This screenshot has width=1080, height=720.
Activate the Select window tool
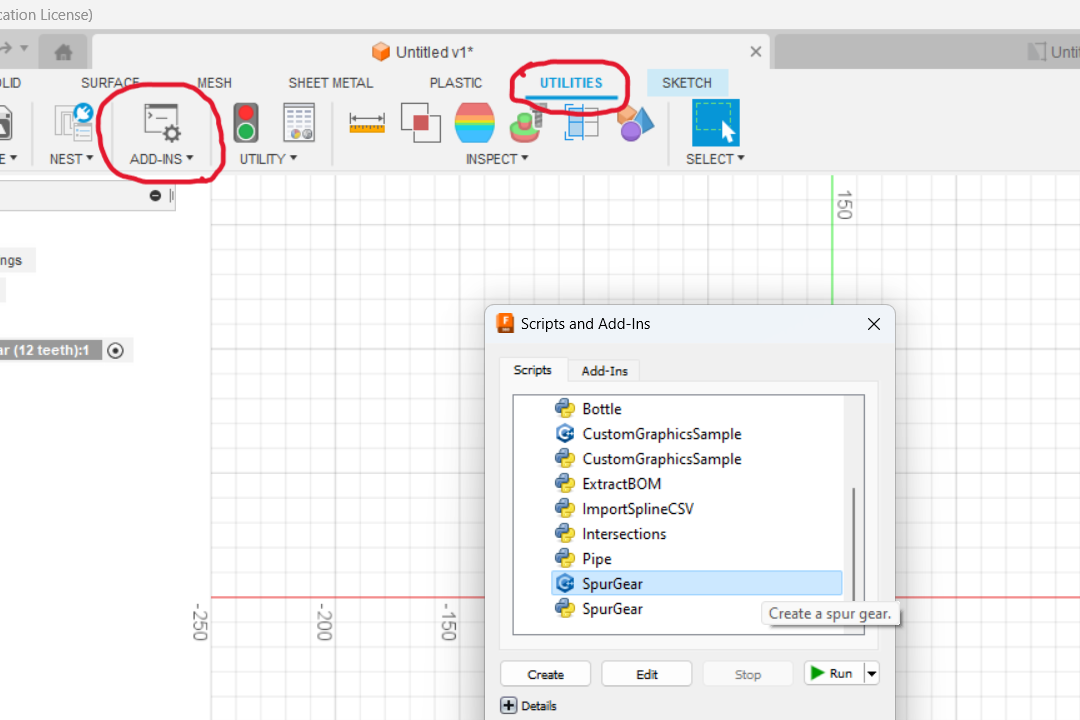(716, 123)
